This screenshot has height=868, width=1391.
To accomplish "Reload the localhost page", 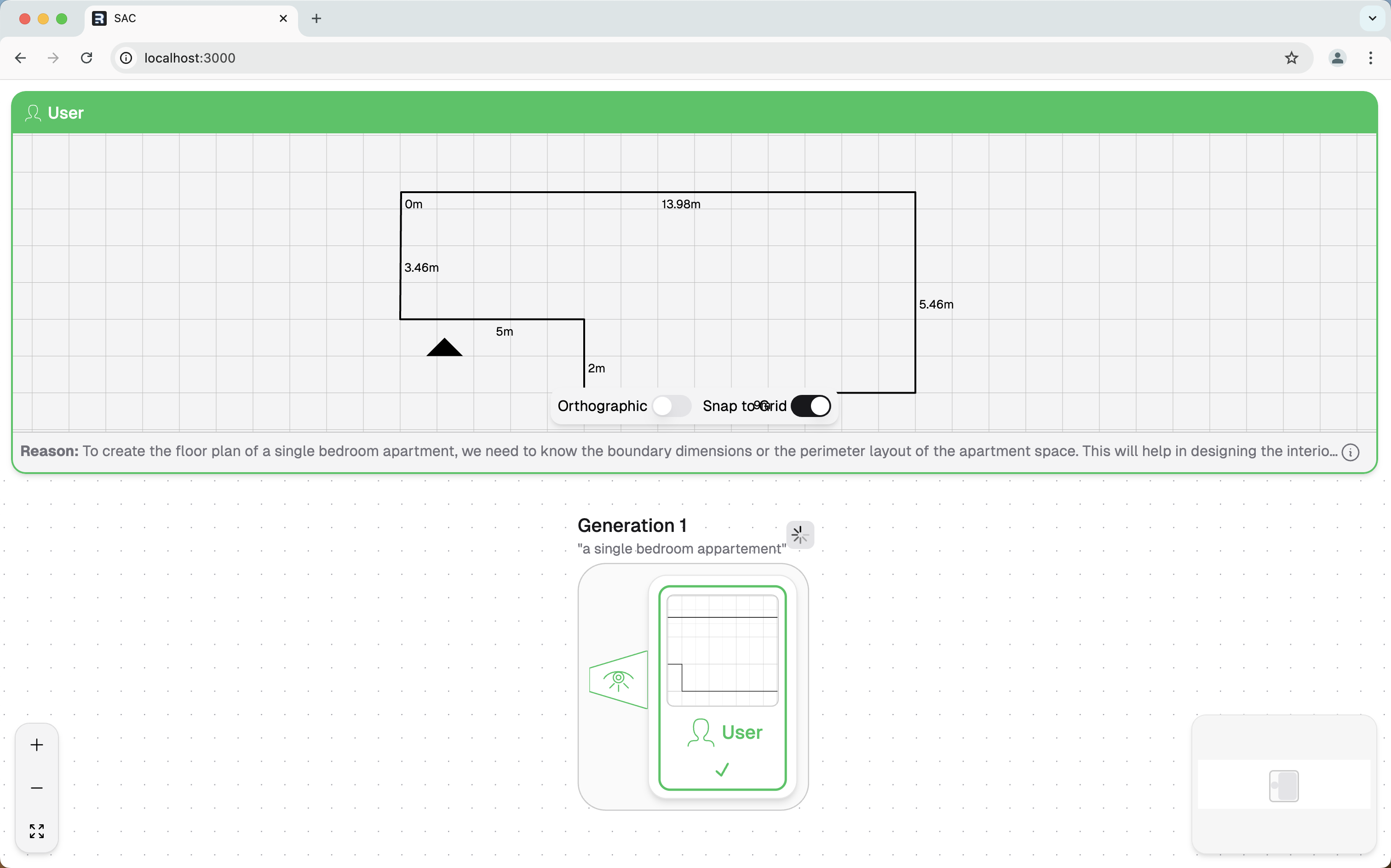I will [x=87, y=58].
